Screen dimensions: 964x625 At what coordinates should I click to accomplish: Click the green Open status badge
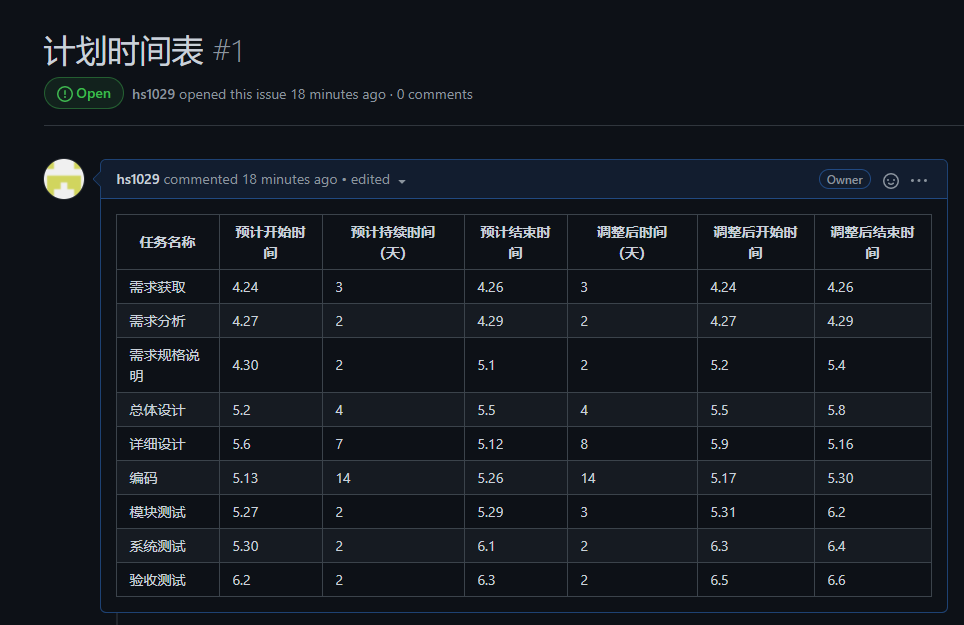tap(84, 93)
